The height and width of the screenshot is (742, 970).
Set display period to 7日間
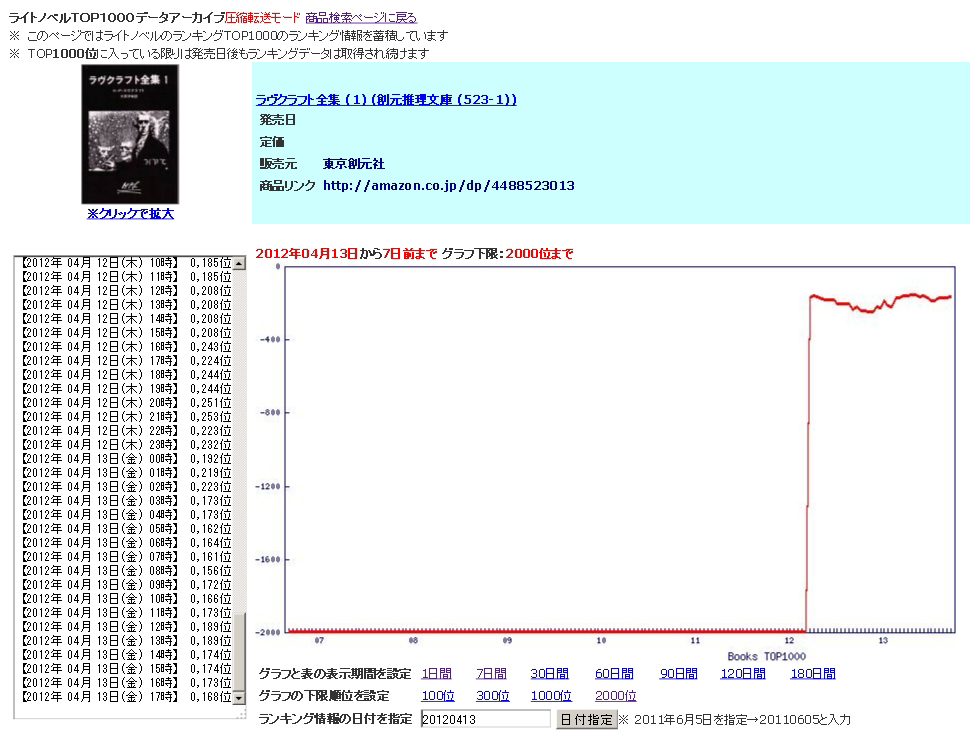(491, 674)
